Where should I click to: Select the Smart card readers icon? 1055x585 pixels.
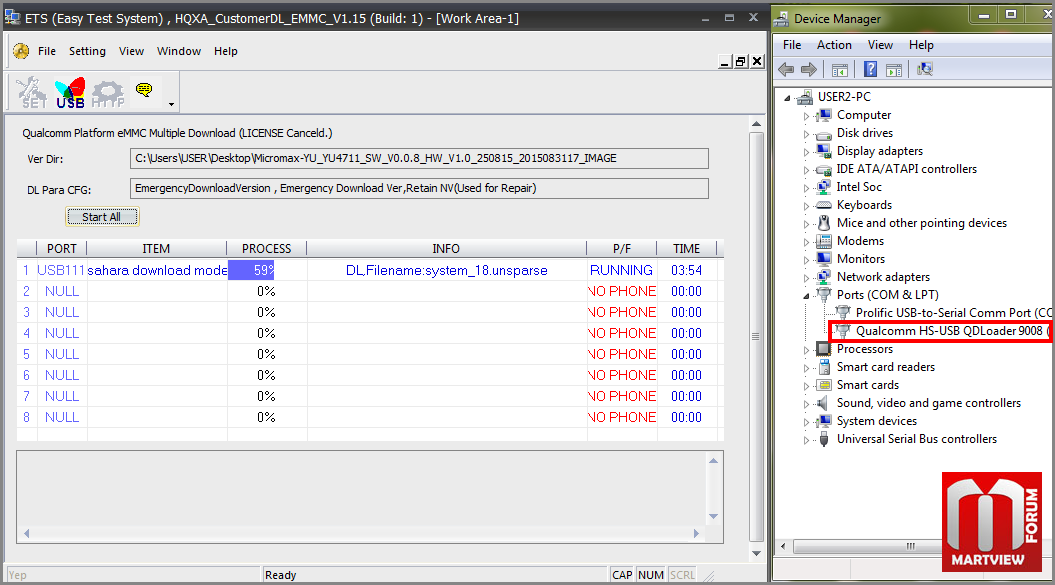(824, 367)
